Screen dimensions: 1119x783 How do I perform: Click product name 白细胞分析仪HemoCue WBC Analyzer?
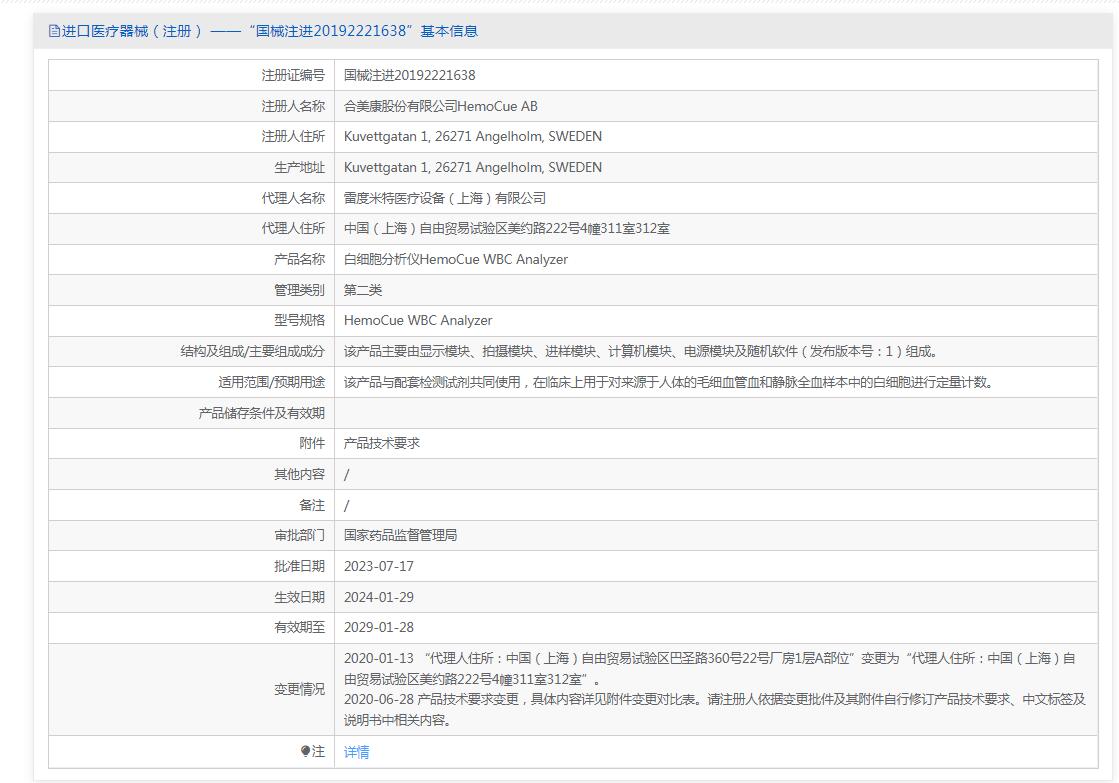click(456, 259)
